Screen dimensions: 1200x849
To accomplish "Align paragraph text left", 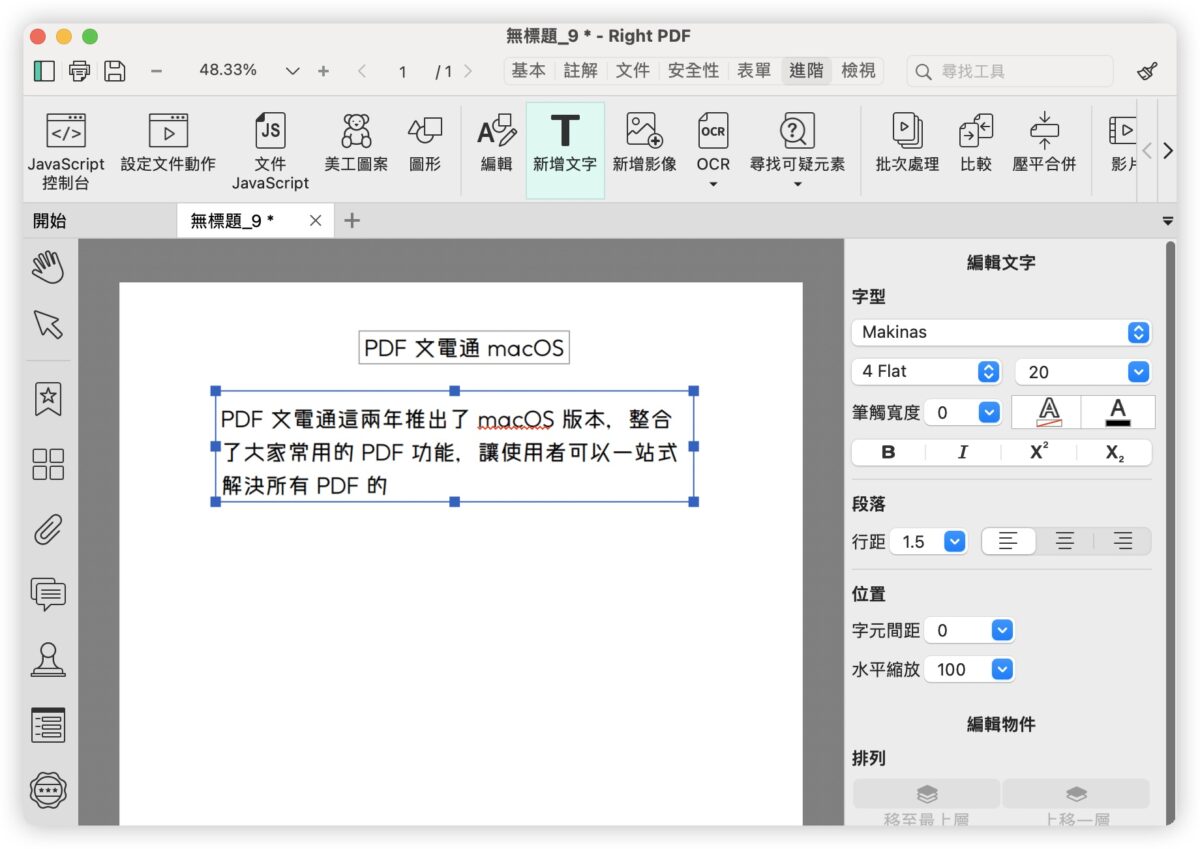I will [x=1008, y=541].
